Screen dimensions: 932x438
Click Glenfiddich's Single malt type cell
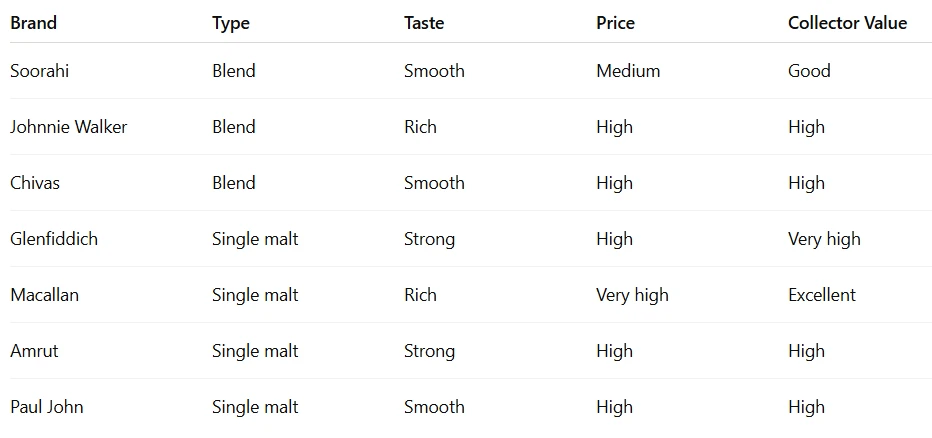click(x=255, y=239)
